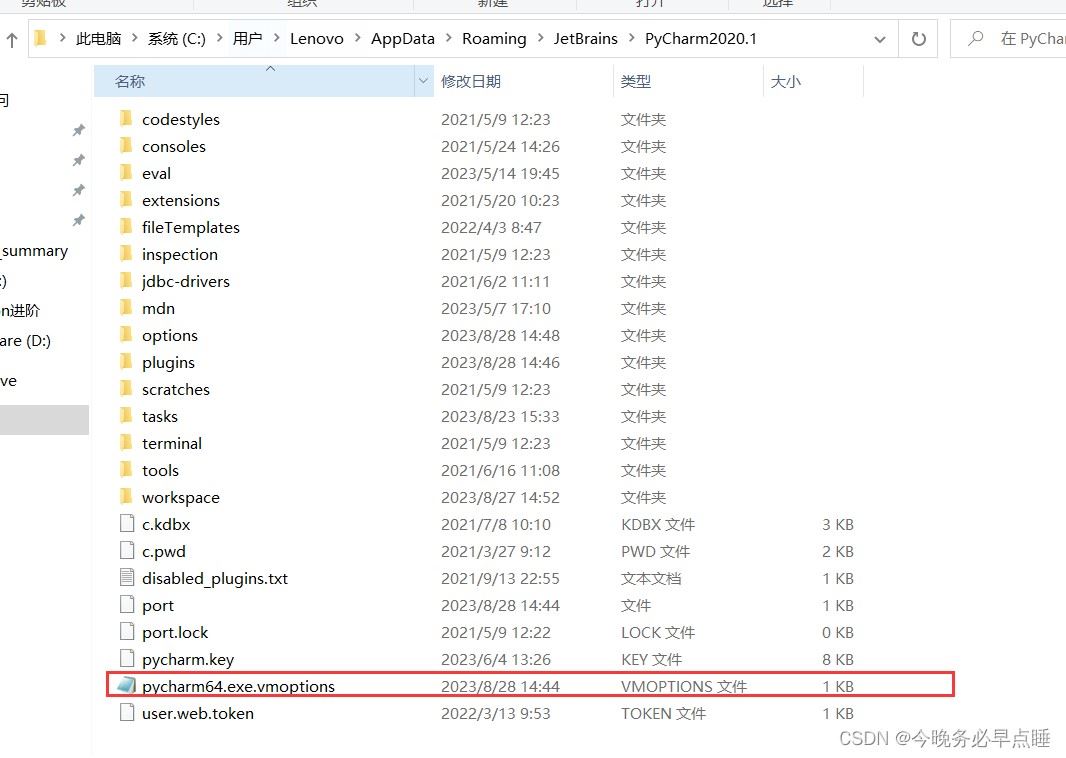Select the c.pwd file icon
1066x758 pixels.
pos(126,551)
